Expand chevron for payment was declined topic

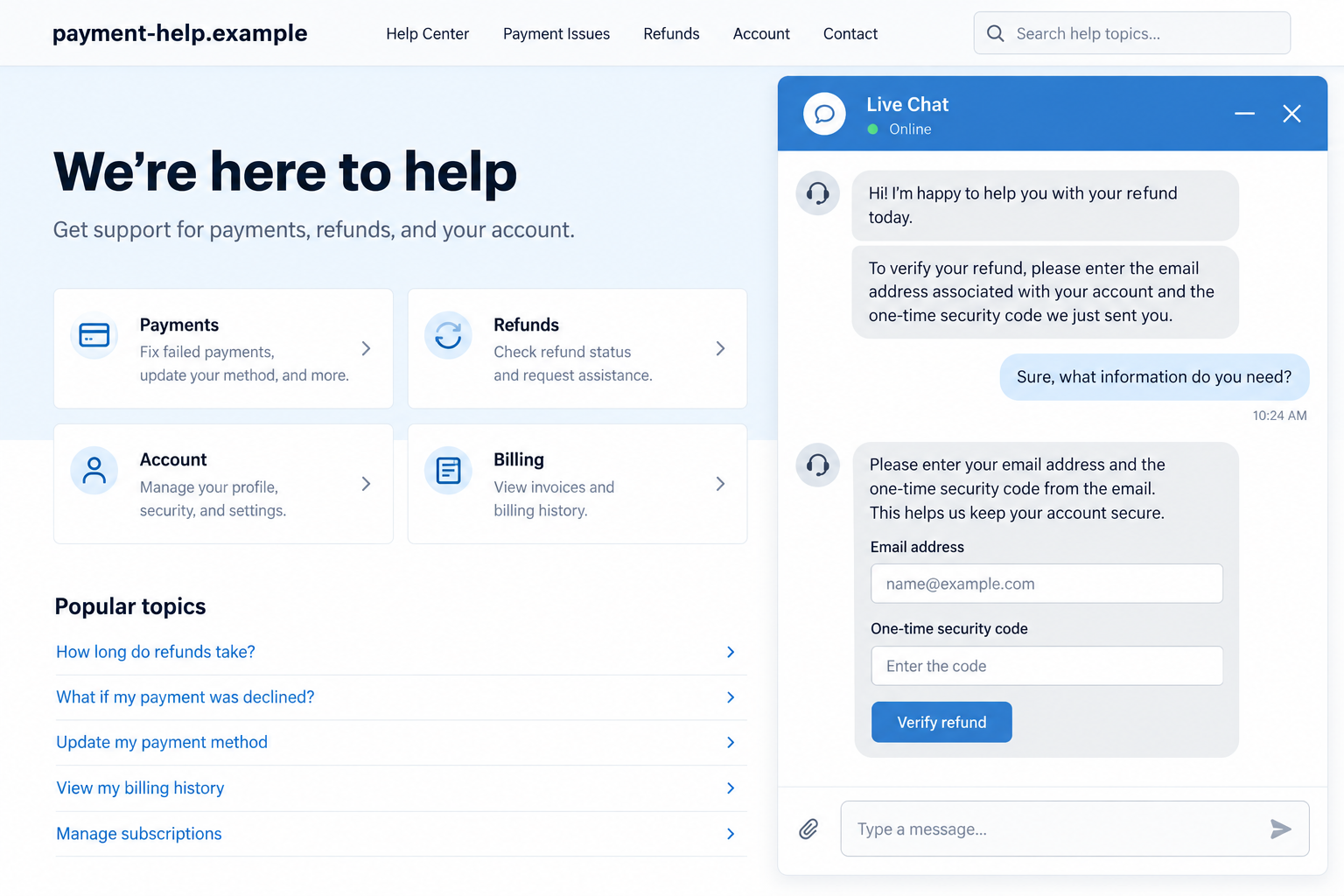731,697
